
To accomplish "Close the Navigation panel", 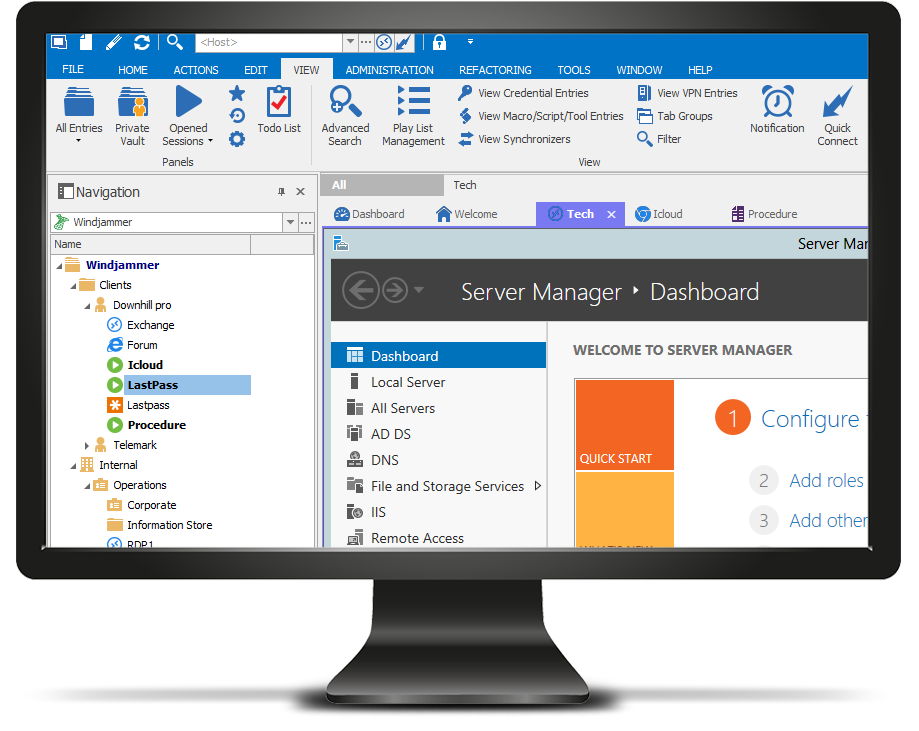I will (x=301, y=192).
